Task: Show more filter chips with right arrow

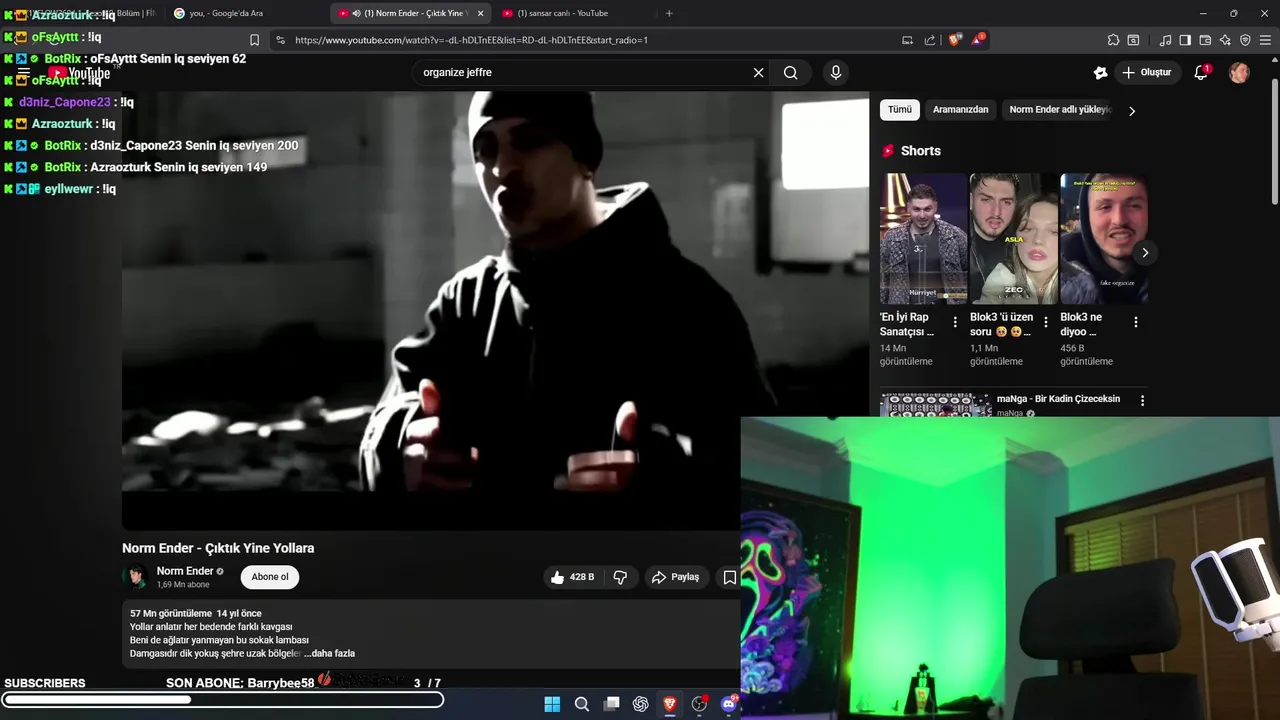Action: tap(1132, 111)
